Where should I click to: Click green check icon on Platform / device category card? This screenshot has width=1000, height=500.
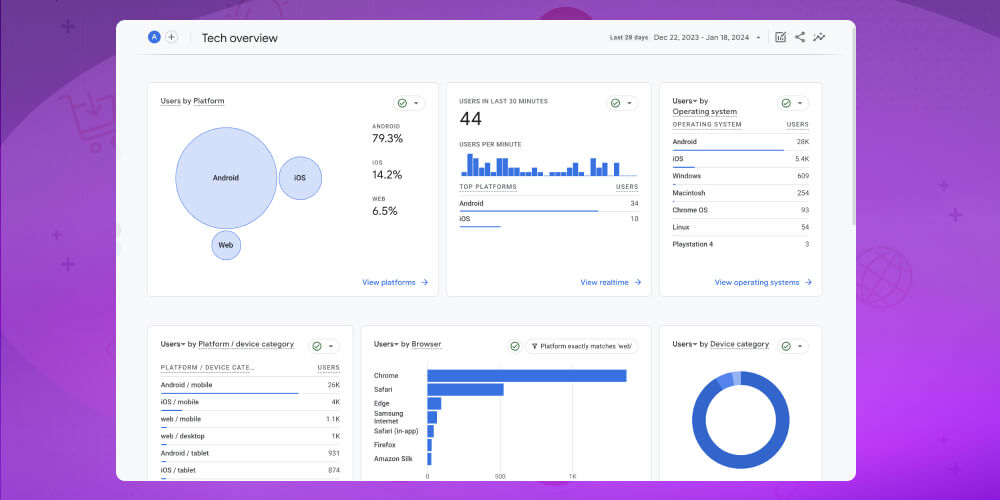tap(317, 346)
